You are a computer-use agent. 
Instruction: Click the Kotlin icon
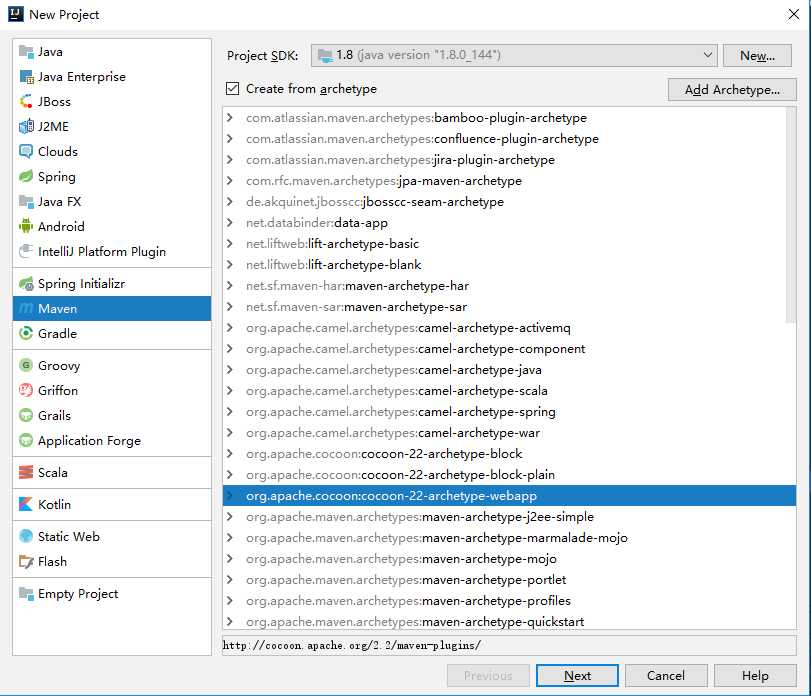(x=26, y=504)
